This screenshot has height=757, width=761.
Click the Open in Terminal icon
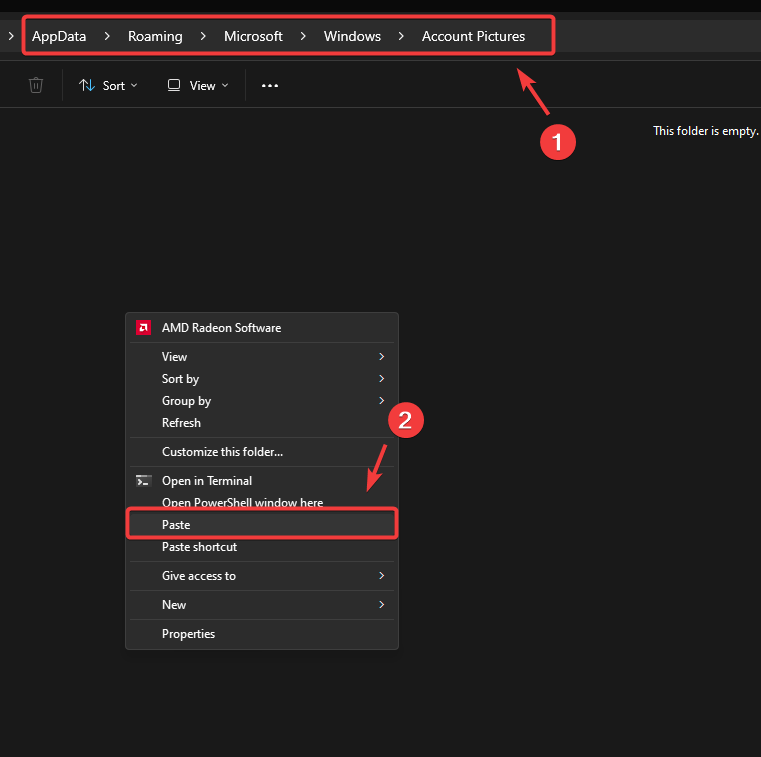[x=144, y=481]
